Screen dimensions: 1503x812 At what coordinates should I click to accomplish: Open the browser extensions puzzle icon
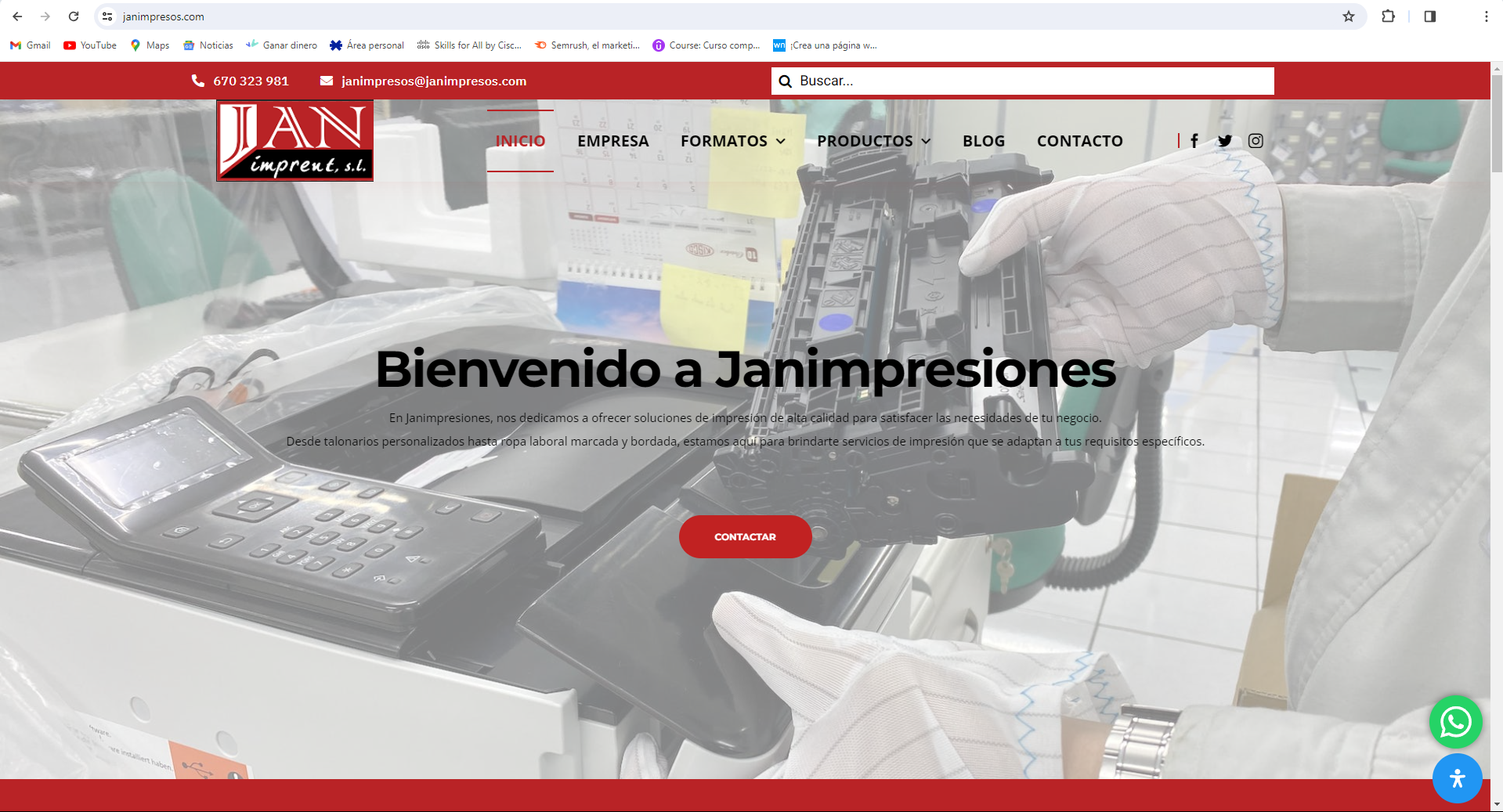click(1388, 16)
